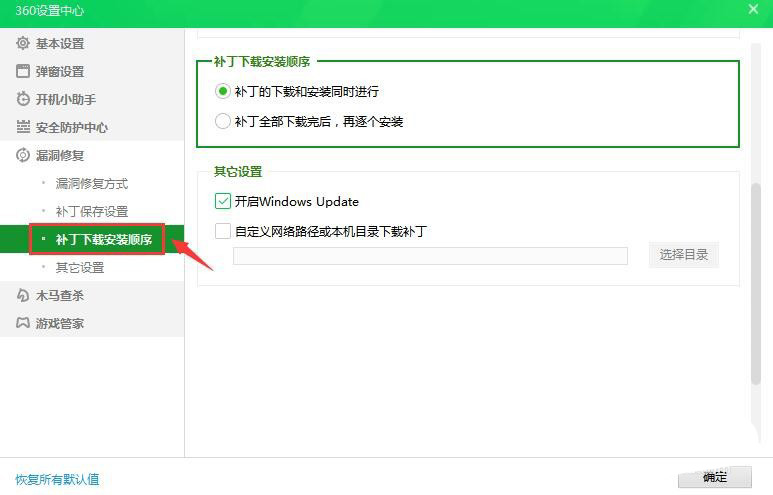Click the icon beside 安全防护中心
773x495 pixels.
23,127
